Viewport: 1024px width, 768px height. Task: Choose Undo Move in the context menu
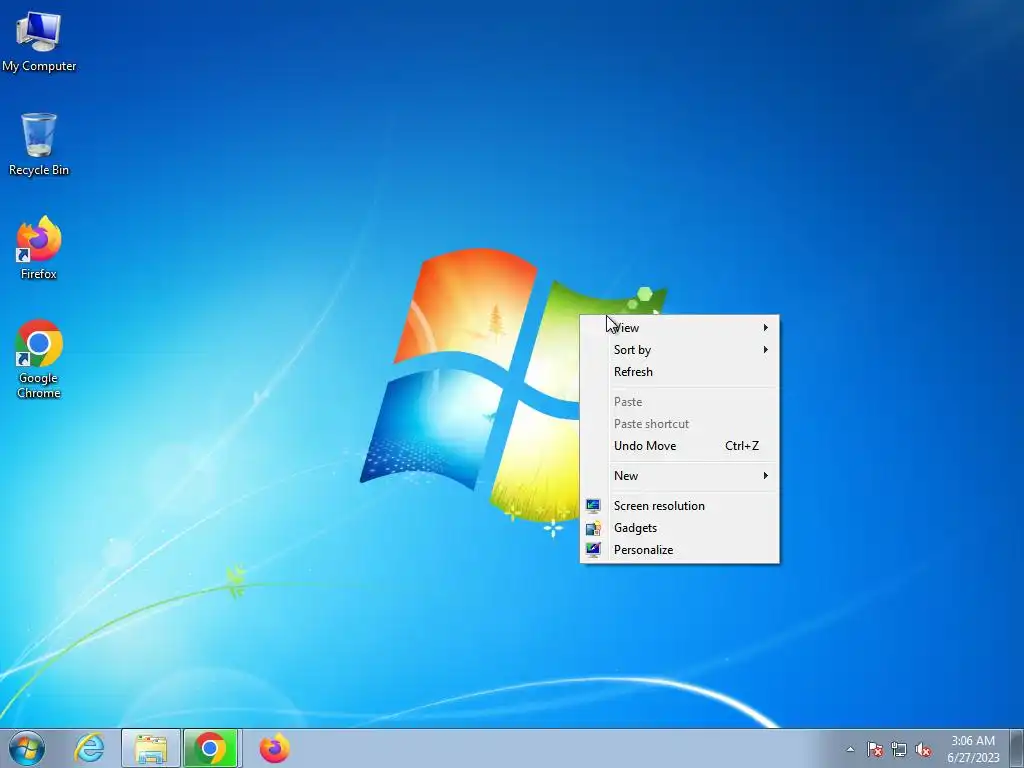[x=679, y=446]
